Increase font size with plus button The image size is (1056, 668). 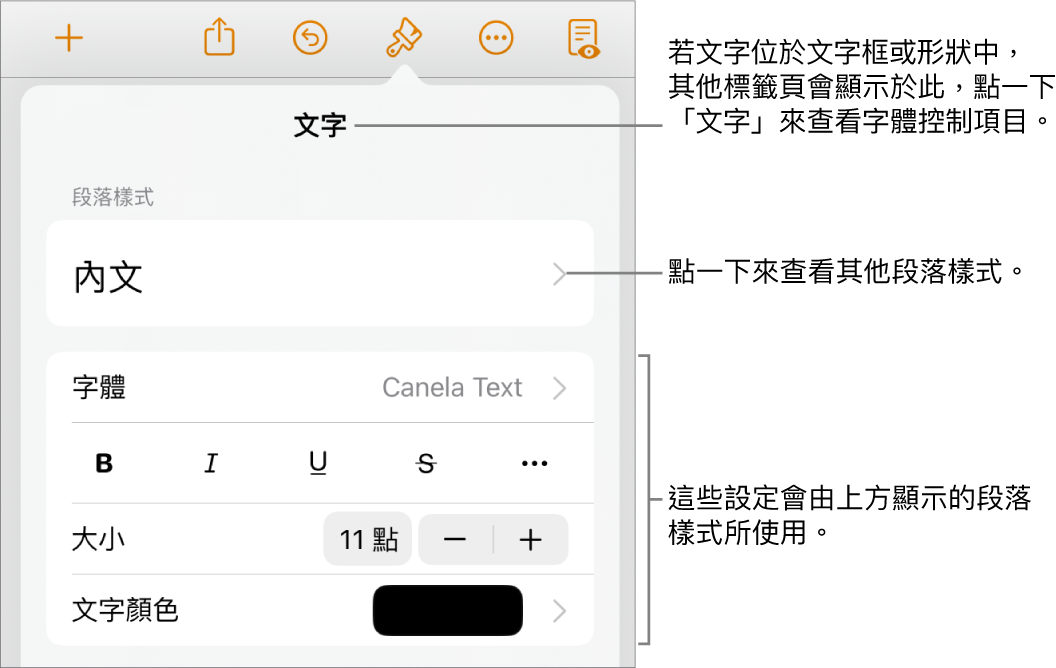pos(531,539)
